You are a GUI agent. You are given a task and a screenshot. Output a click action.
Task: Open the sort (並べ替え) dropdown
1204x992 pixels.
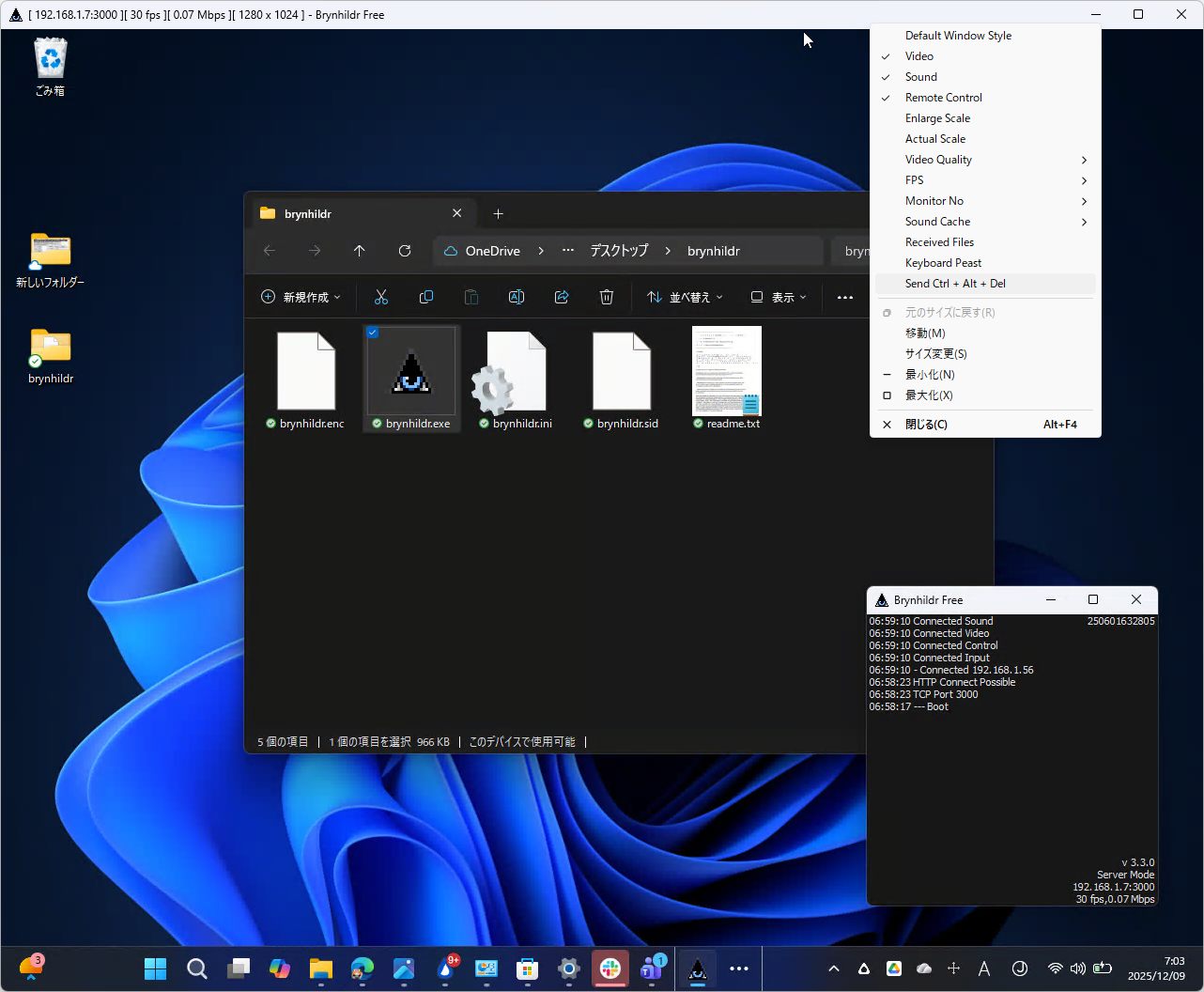click(x=686, y=297)
